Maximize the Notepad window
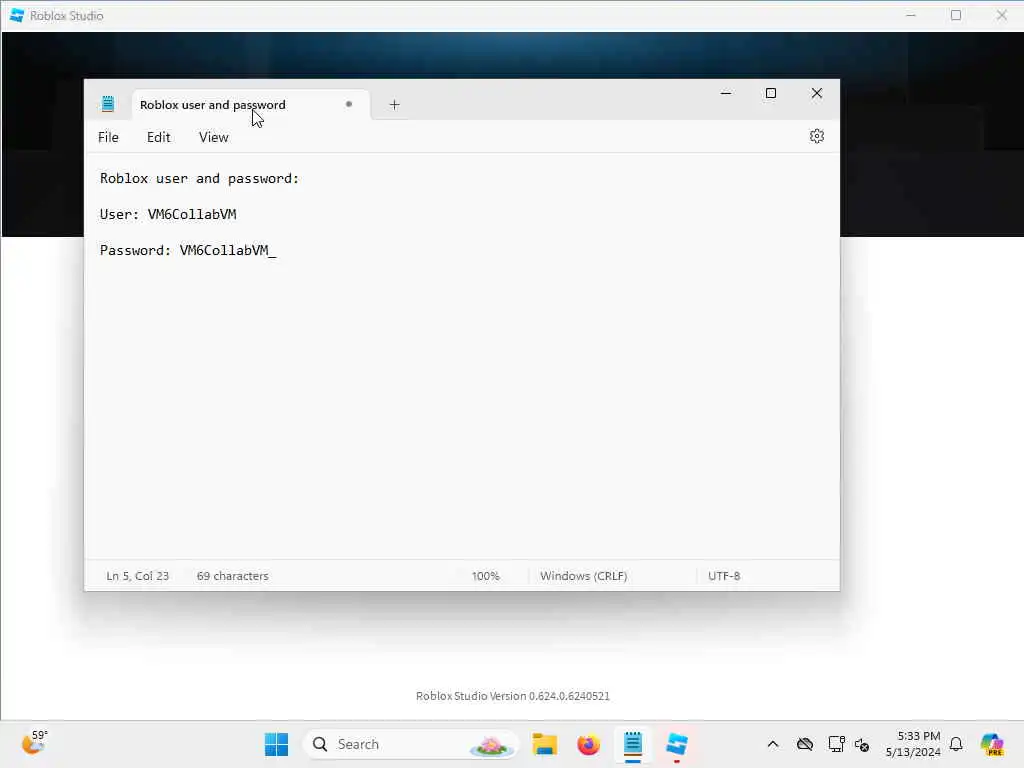The image size is (1024, 768). click(x=771, y=93)
